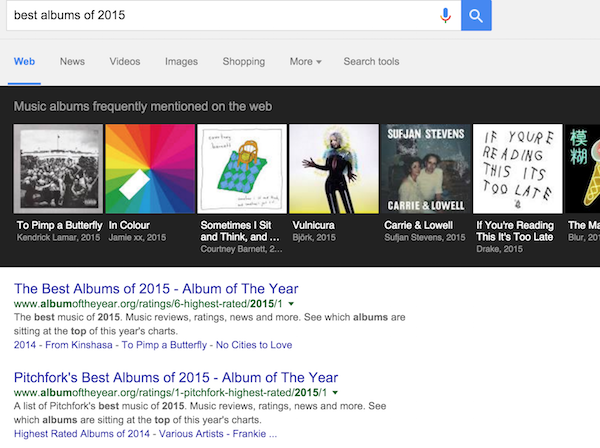Click 'Kendrick Lamar, 2015' caption

coord(58,238)
